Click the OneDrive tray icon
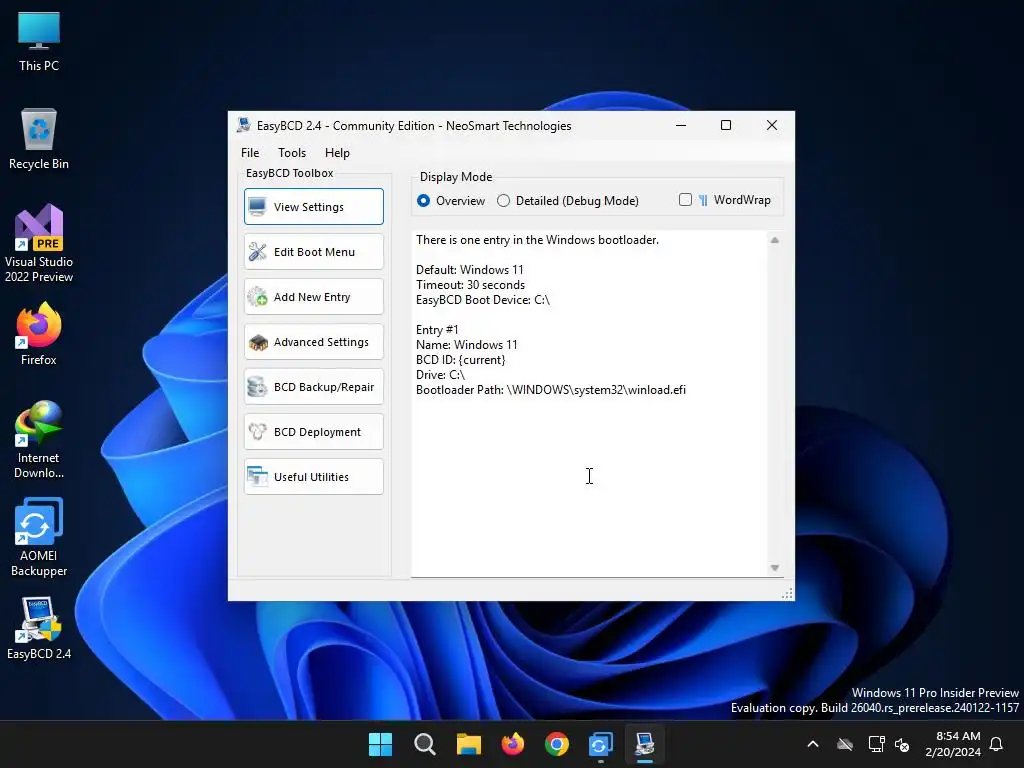1024x768 pixels. coord(845,744)
